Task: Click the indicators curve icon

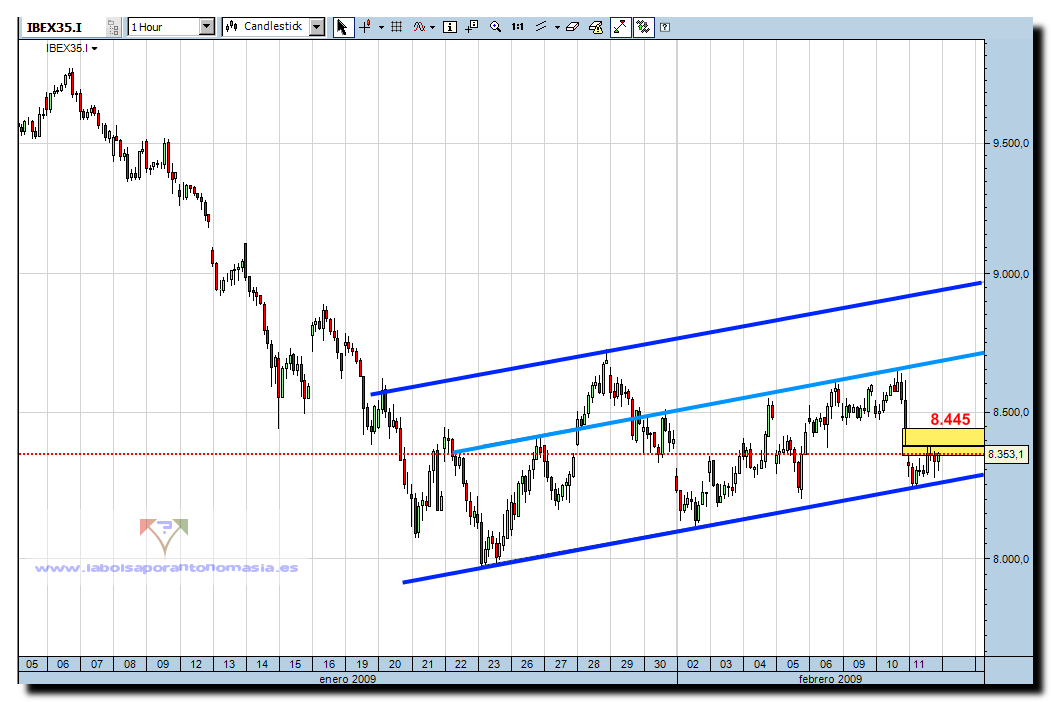Action: [419, 27]
